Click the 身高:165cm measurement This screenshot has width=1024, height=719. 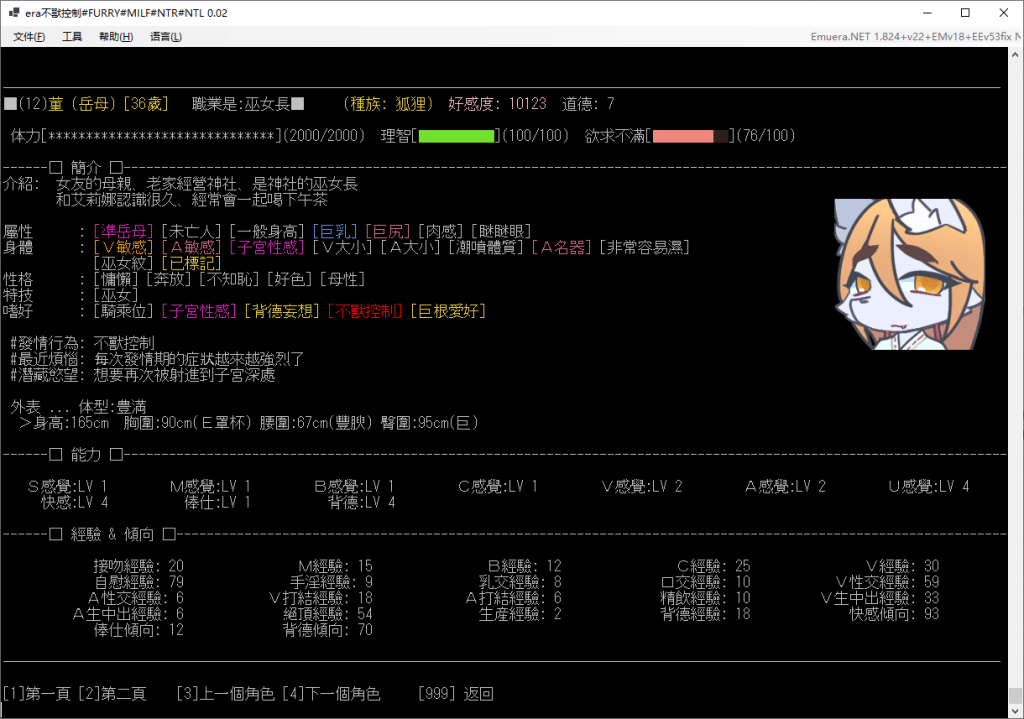[x=71, y=423]
